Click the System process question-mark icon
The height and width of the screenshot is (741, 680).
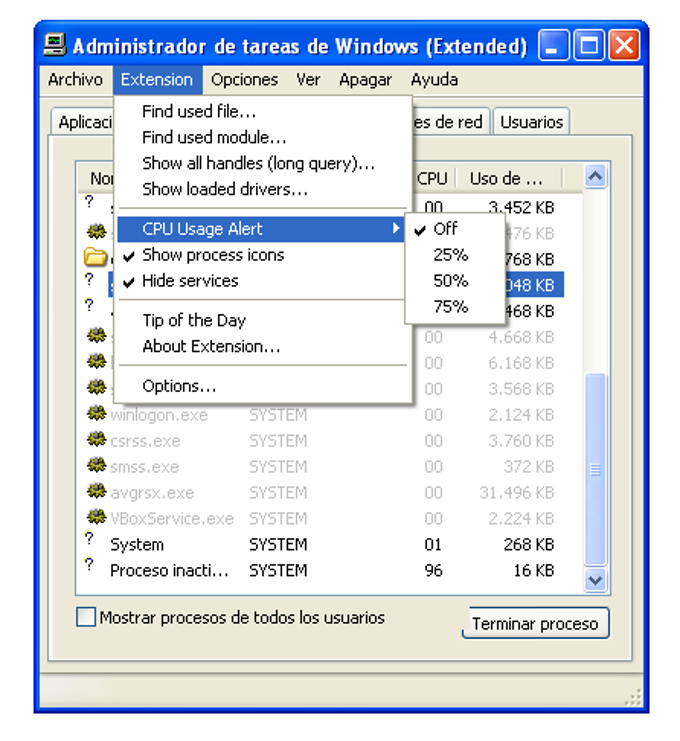click(x=89, y=539)
